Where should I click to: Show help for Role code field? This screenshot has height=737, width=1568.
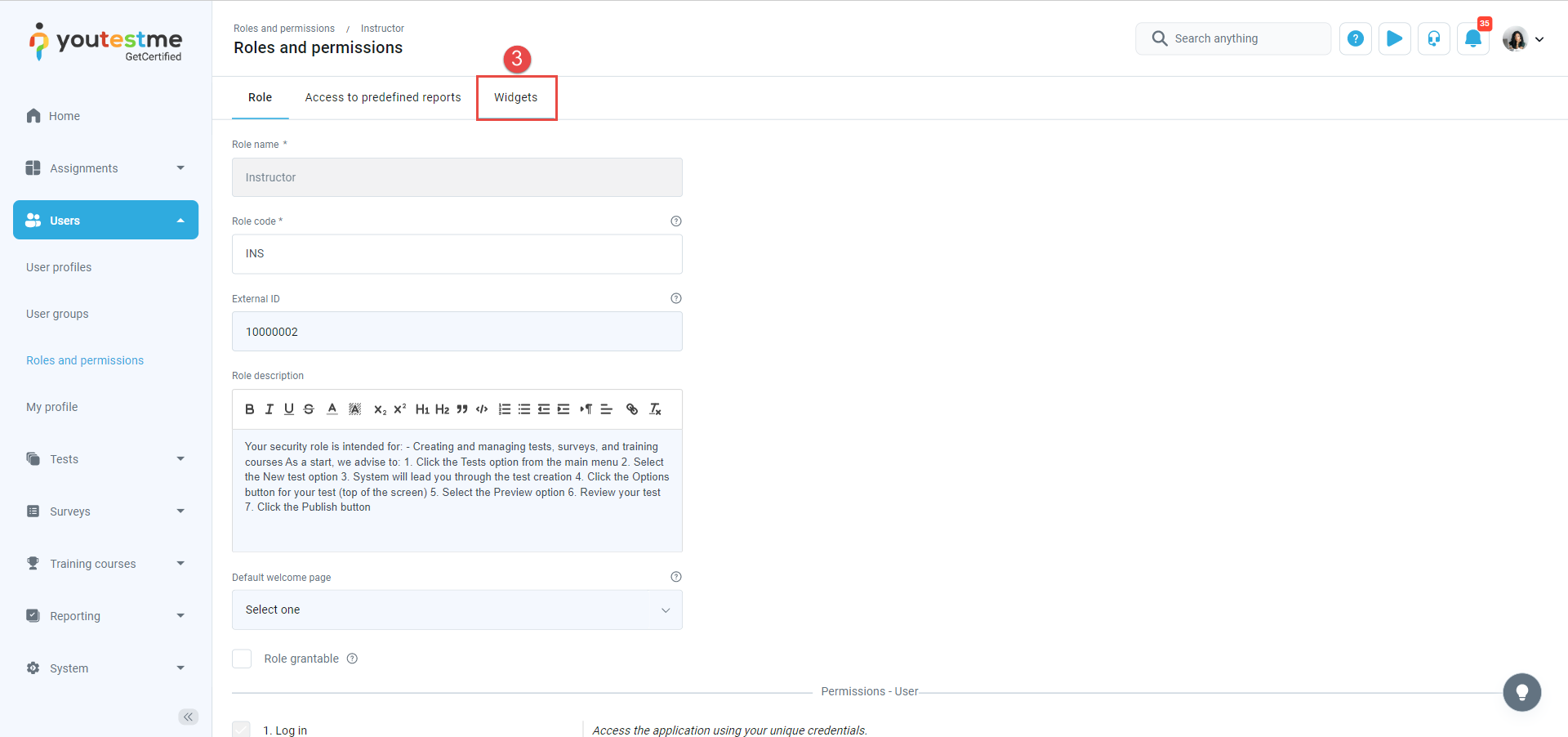tap(676, 221)
